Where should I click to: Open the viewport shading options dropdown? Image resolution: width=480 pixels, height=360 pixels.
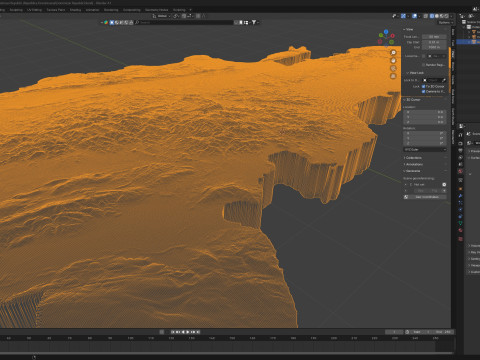click(x=451, y=16)
